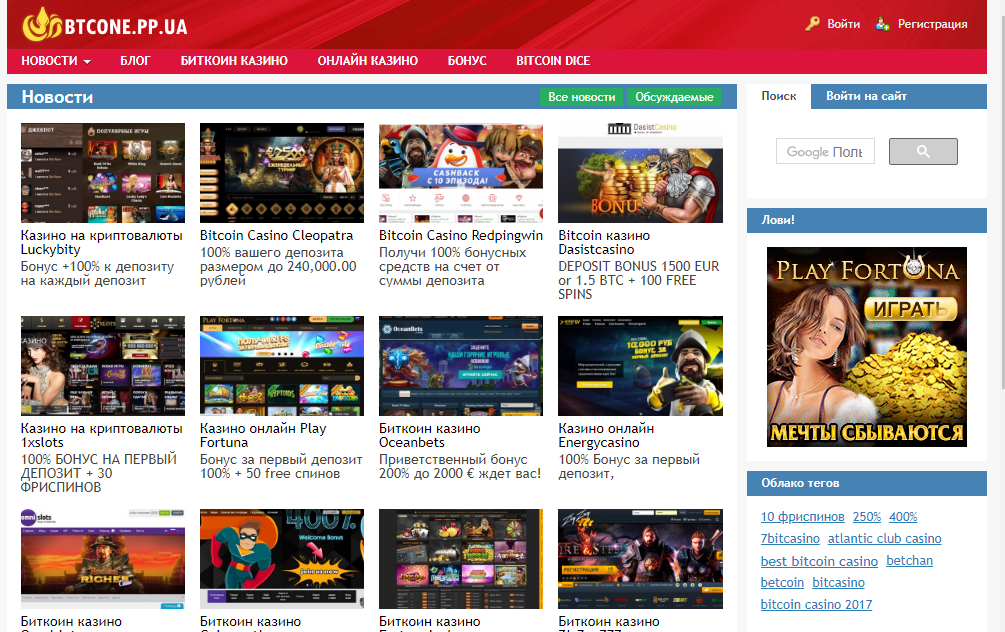Image resolution: width=1005 pixels, height=632 pixels.
Task: Open the Bitcoin Dice menu item
Action: 553,61
